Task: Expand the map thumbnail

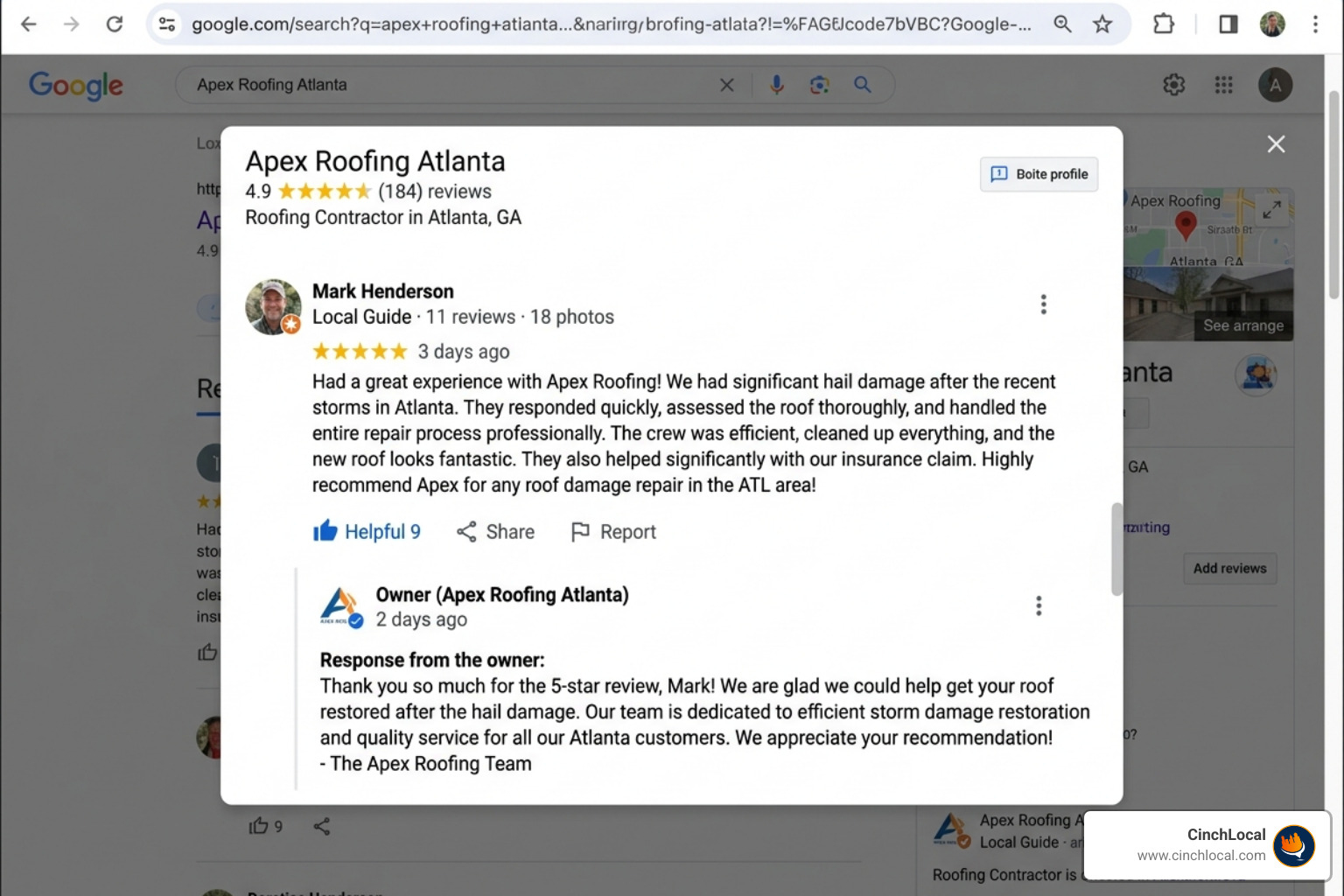Action: click(x=1270, y=210)
